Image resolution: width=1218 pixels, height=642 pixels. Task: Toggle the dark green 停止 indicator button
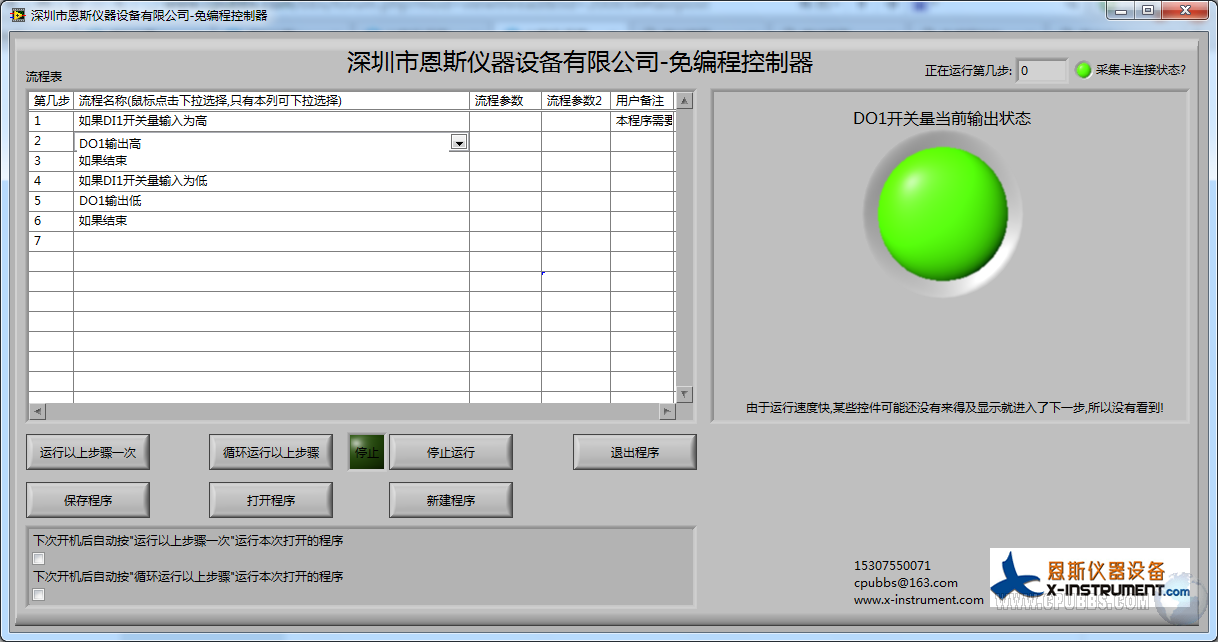point(367,452)
